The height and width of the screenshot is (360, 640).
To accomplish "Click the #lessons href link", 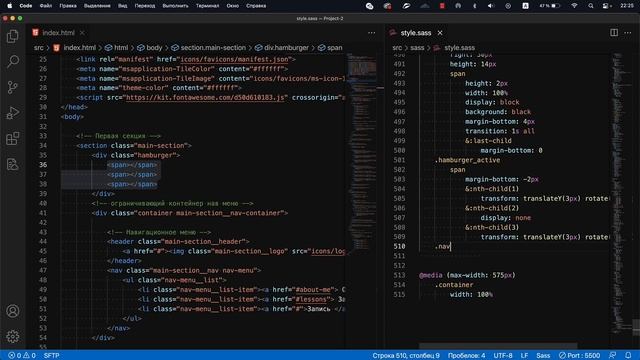I will coord(311,299).
